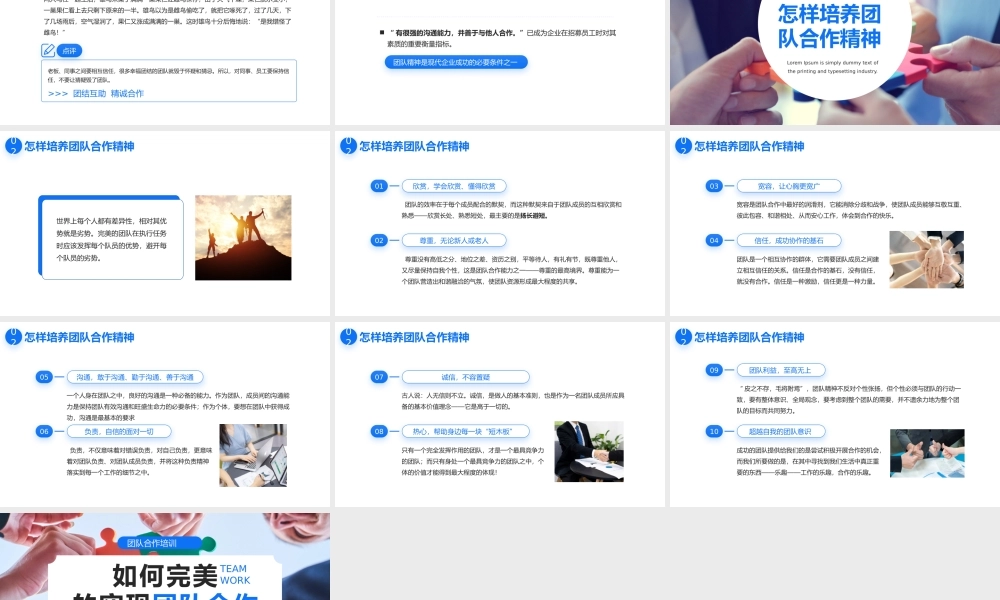This screenshot has height=600, width=1000.
Task: Click the number badge 07
Action: pyautogui.click(x=379, y=377)
